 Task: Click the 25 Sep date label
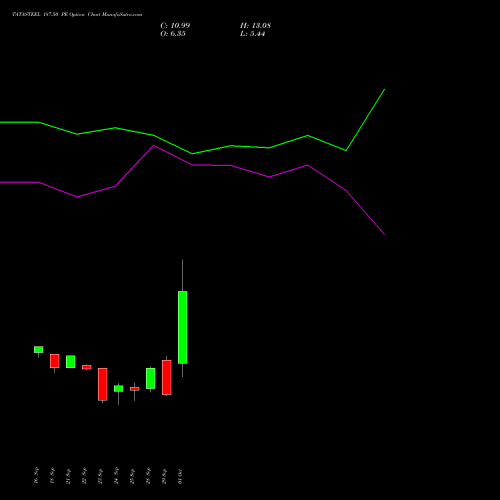click(x=132, y=476)
